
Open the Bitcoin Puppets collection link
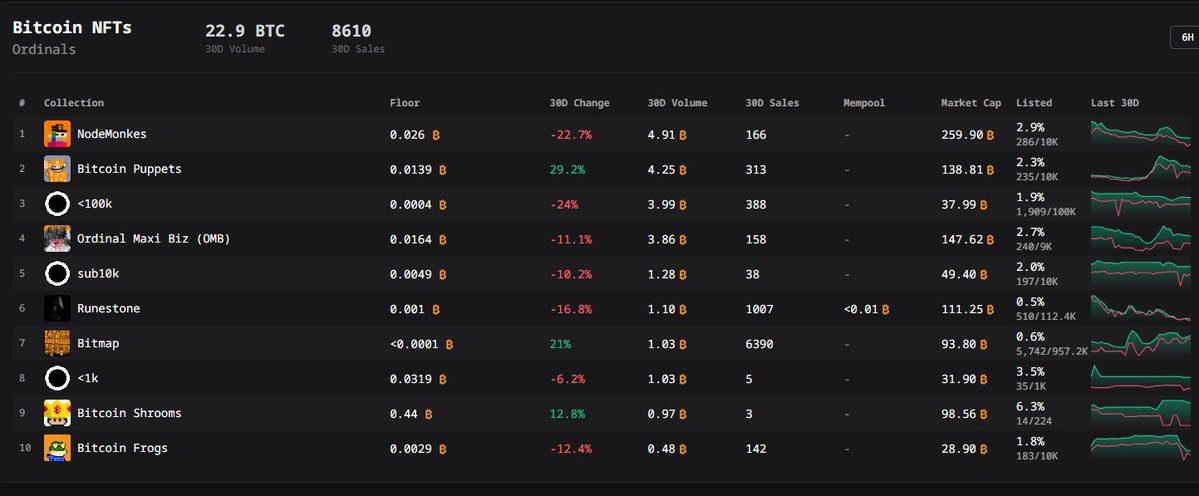click(129, 169)
